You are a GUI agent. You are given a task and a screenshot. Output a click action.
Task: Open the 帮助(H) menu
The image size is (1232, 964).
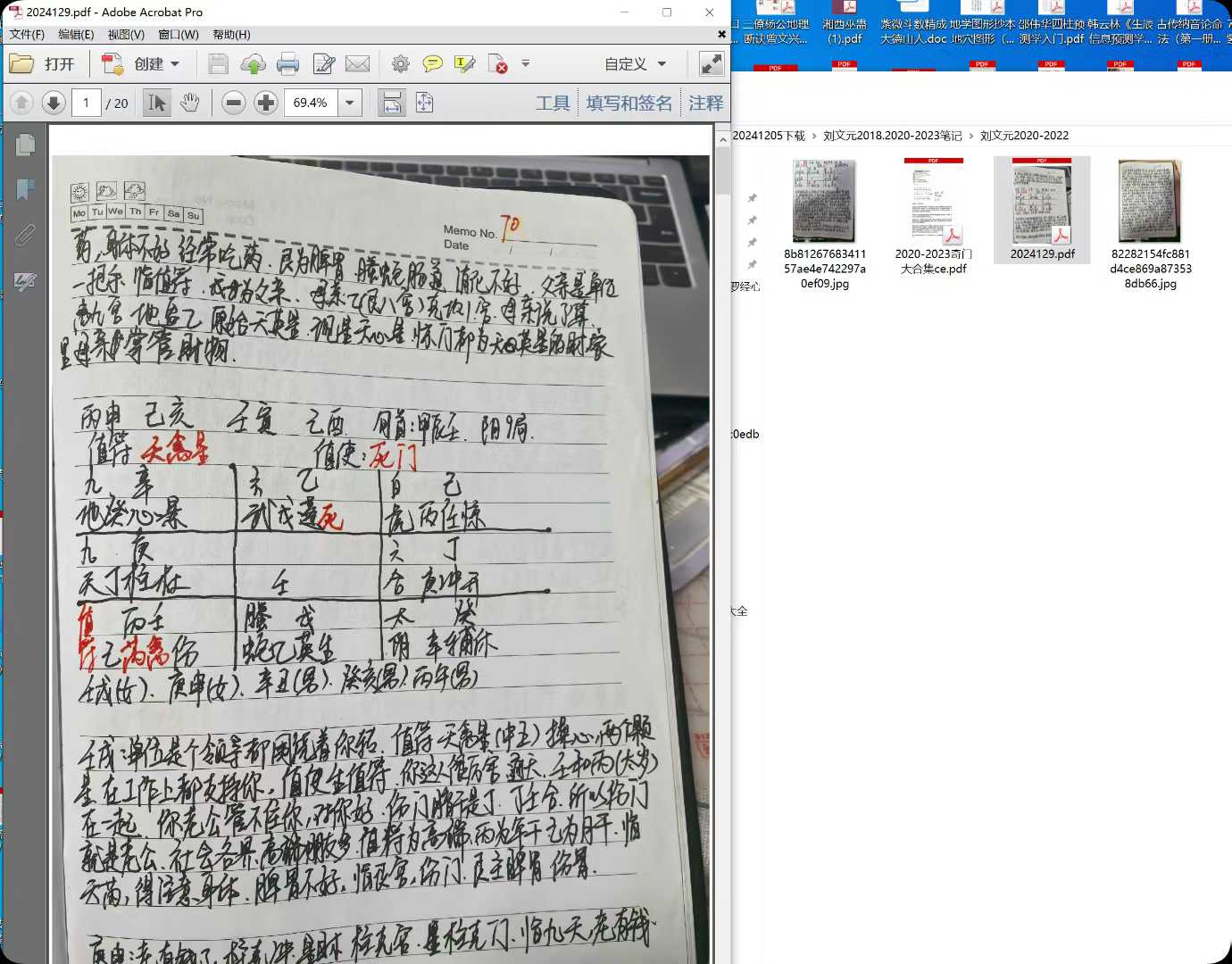click(x=231, y=34)
